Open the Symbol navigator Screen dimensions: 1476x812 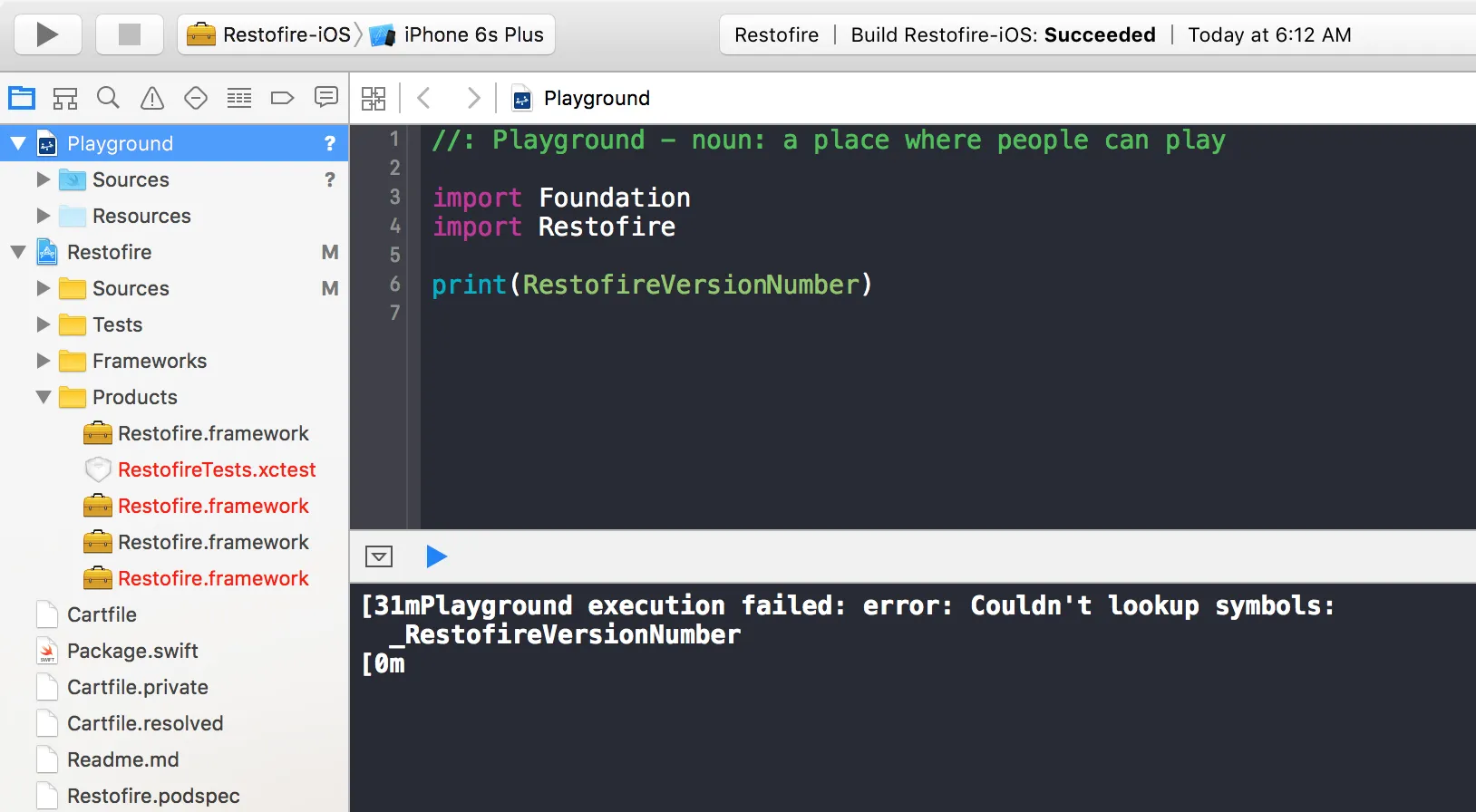pyautogui.click(x=65, y=98)
